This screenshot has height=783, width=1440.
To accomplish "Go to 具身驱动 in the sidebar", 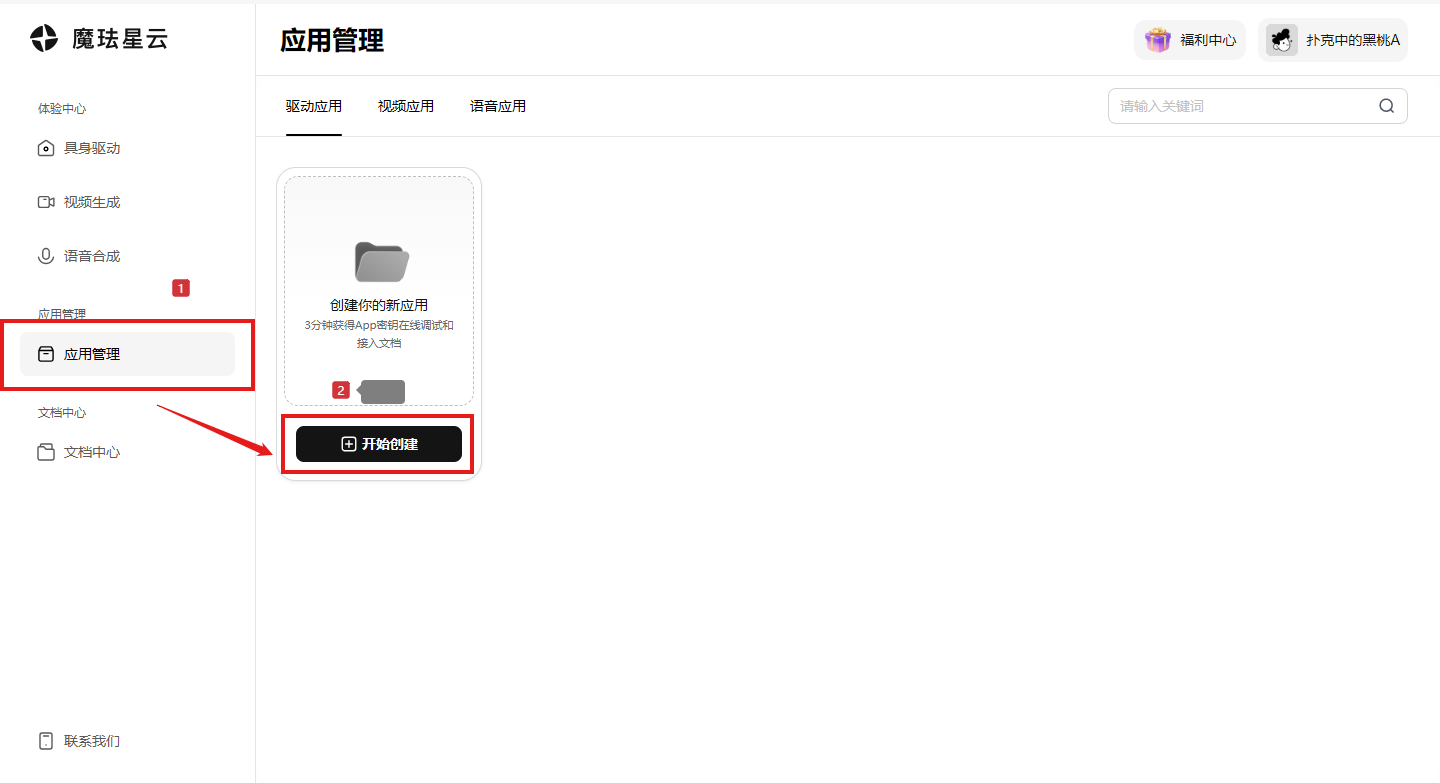I will [x=128, y=149].
